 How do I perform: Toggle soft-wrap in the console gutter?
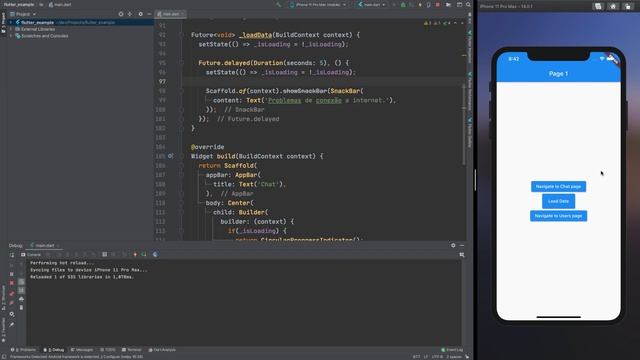click(21, 282)
